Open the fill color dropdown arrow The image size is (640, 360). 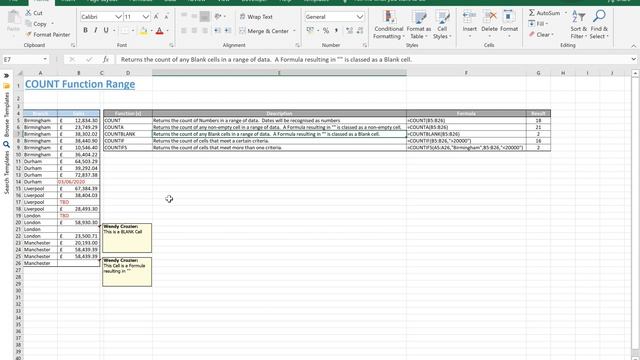pos(151,31)
